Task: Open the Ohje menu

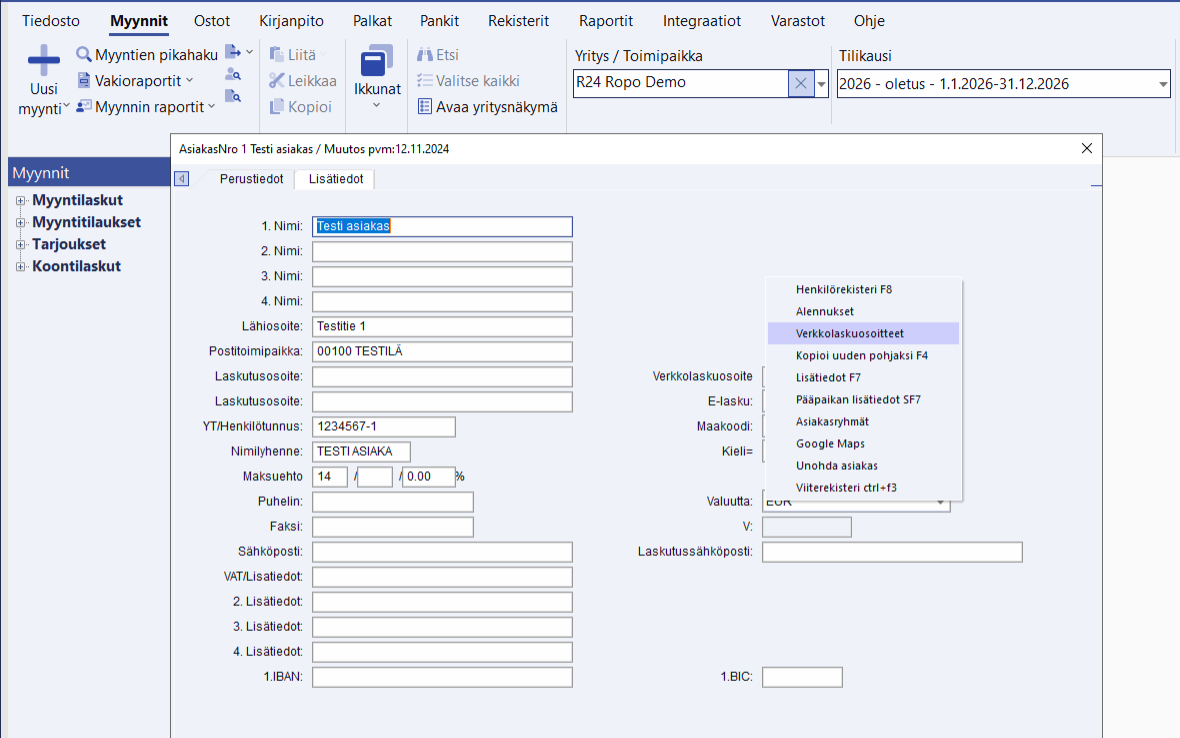Action: pyautogui.click(x=869, y=21)
